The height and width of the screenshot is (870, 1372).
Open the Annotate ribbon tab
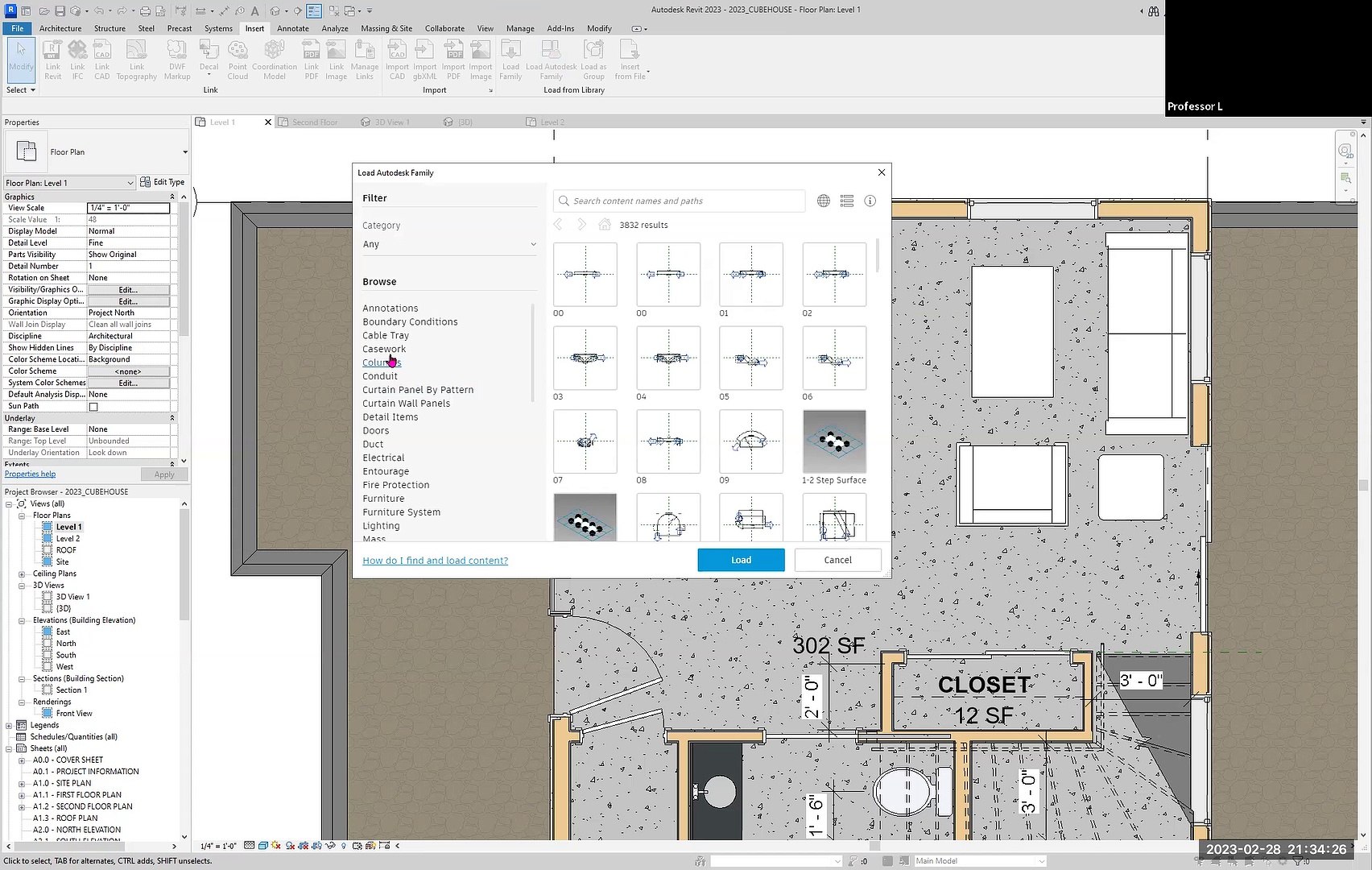point(292,28)
